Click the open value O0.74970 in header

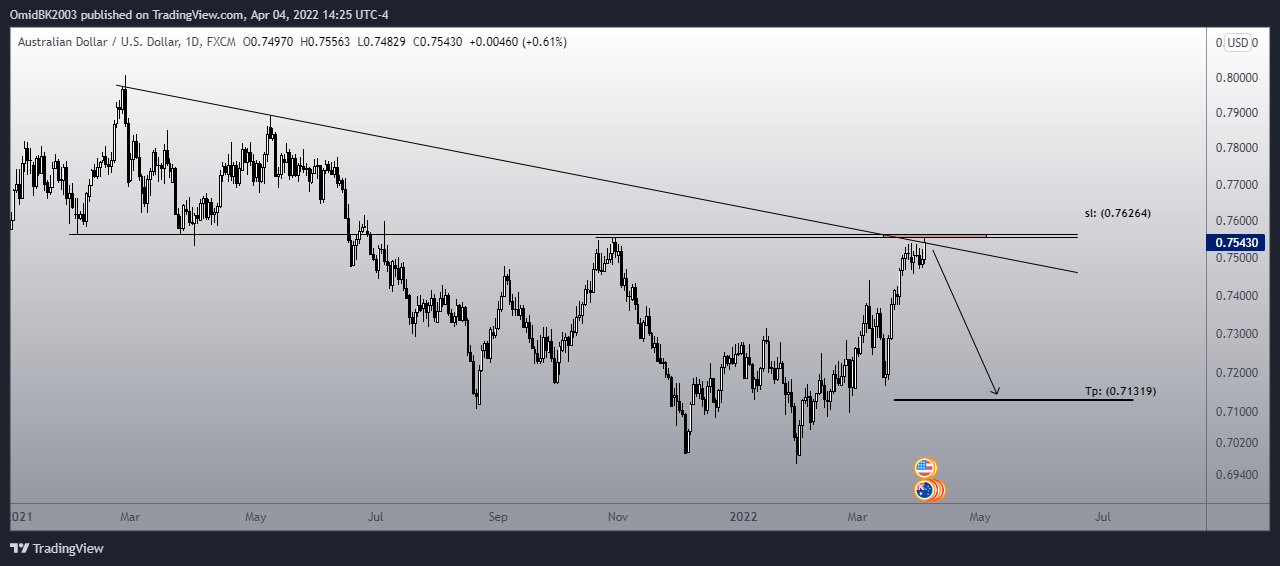[x=269, y=42]
